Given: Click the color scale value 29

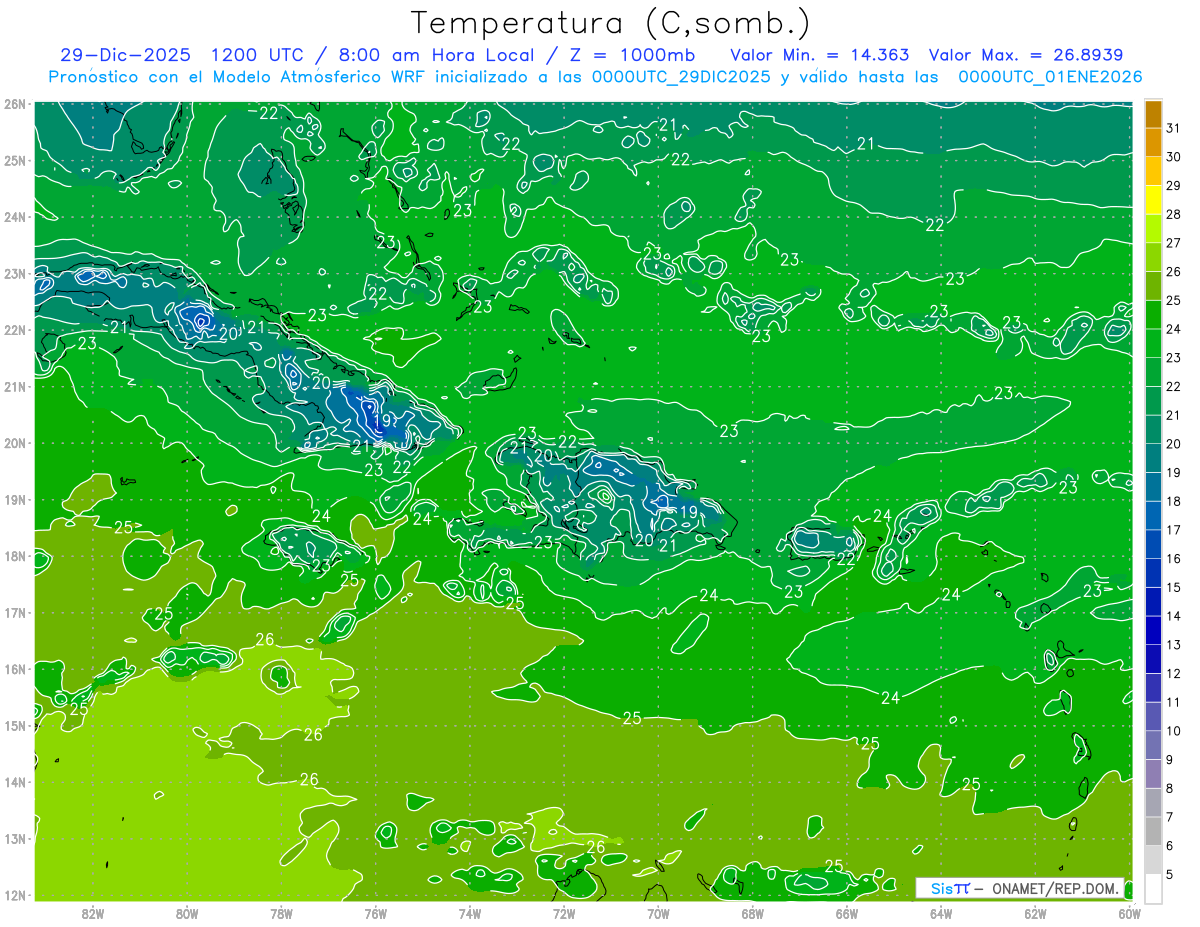Looking at the screenshot, I should pyautogui.click(x=1174, y=186).
